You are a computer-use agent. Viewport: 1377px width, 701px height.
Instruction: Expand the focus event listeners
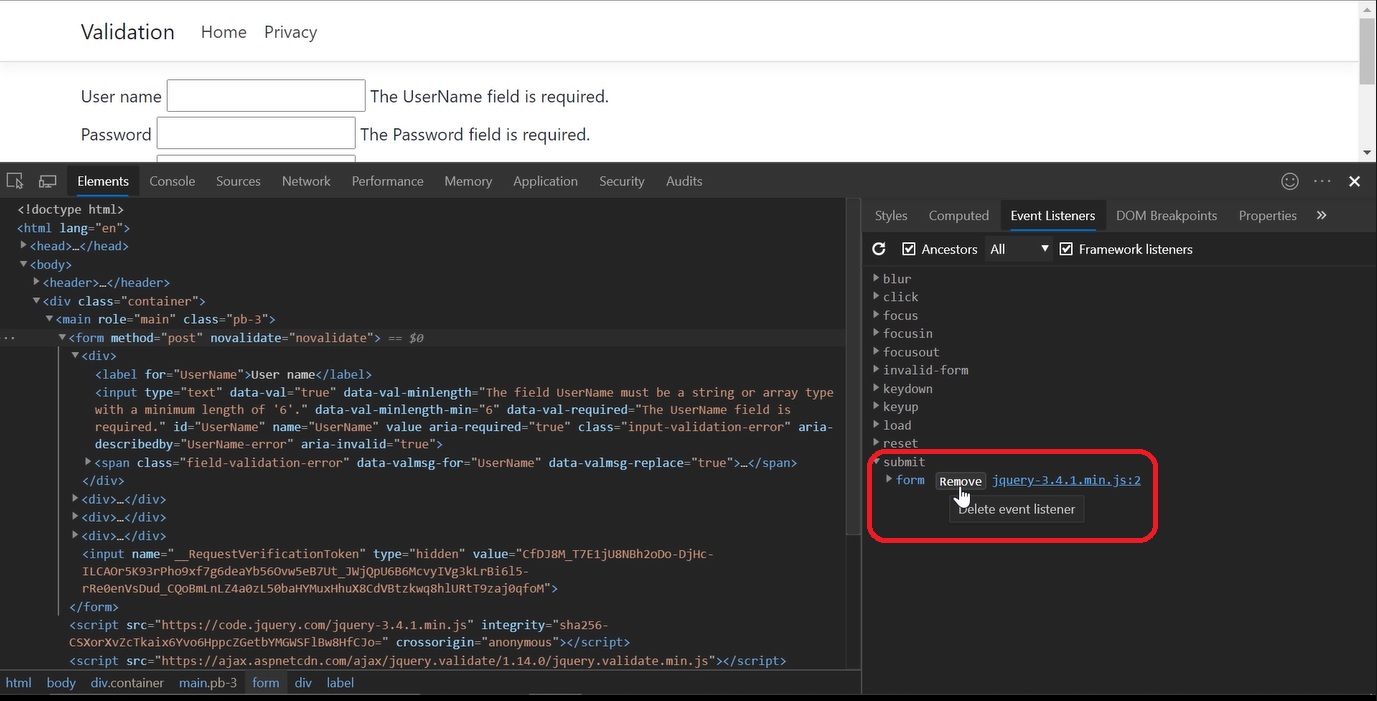pos(877,315)
